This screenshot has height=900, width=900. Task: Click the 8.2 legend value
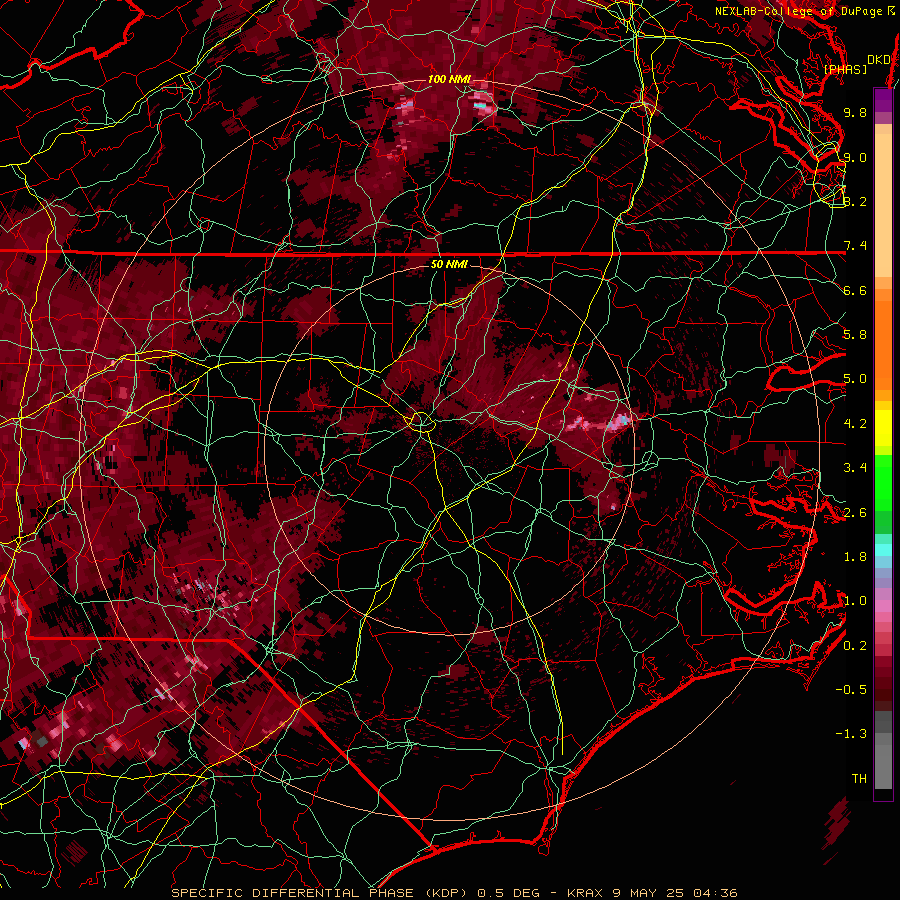click(855, 201)
